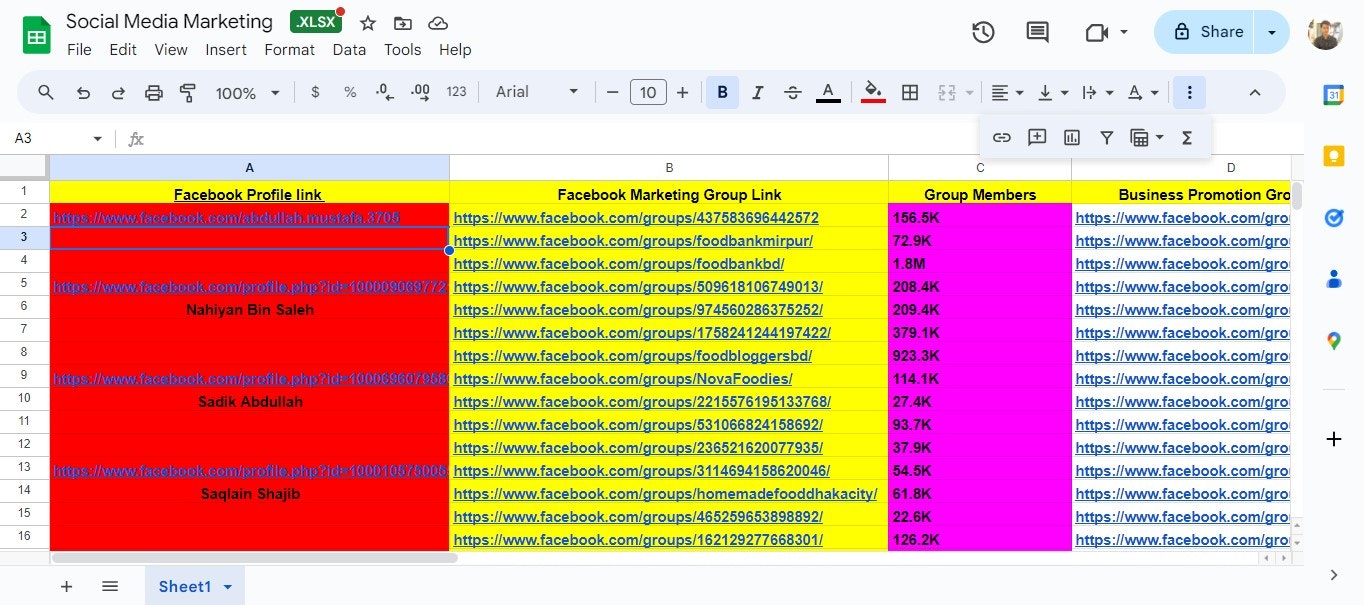Viewport: 1364px width, 605px height.
Task: Check the cloud document status icon
Action: point(437,23)
